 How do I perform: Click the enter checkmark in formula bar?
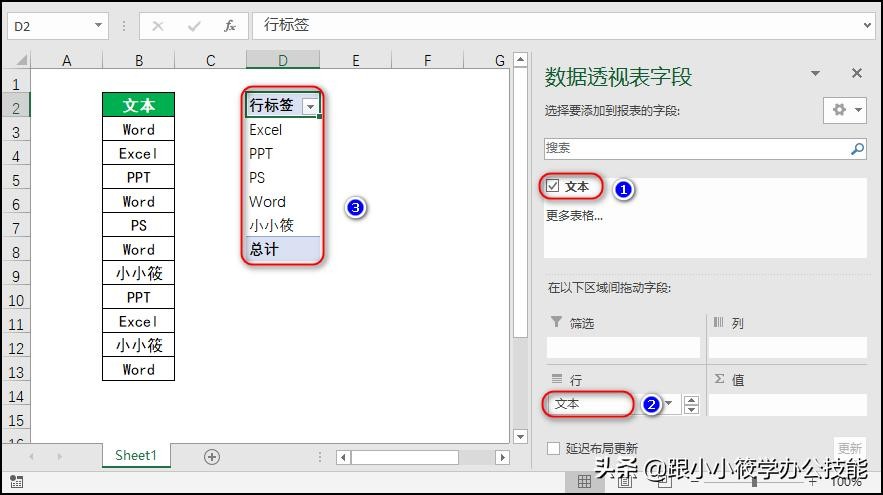pyautogui.click(x=194, y=26)
